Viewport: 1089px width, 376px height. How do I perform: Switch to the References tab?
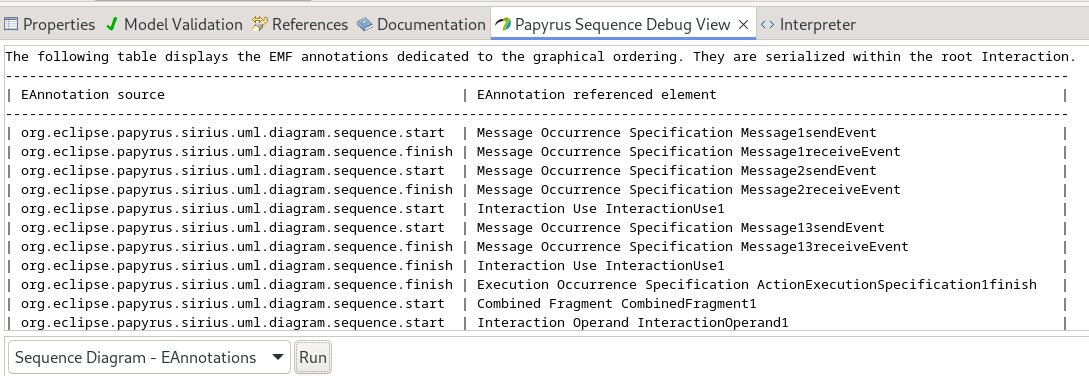coord(300,24)
